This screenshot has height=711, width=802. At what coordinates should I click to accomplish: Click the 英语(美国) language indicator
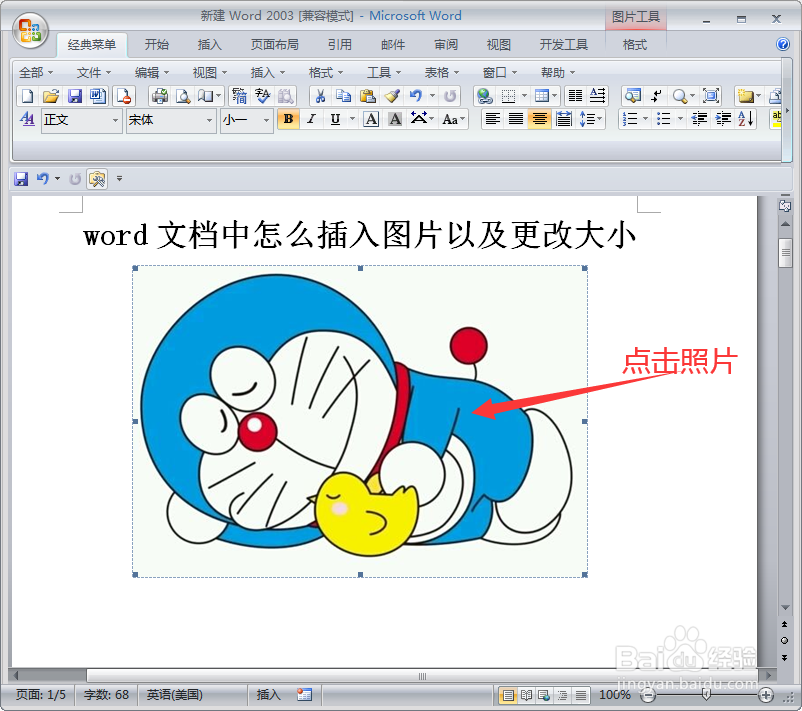[174, 695]
